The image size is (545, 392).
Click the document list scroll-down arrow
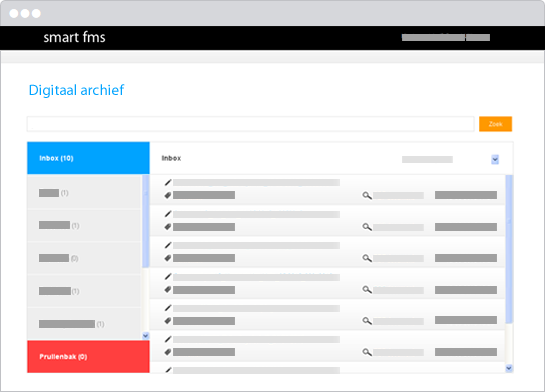509,368
